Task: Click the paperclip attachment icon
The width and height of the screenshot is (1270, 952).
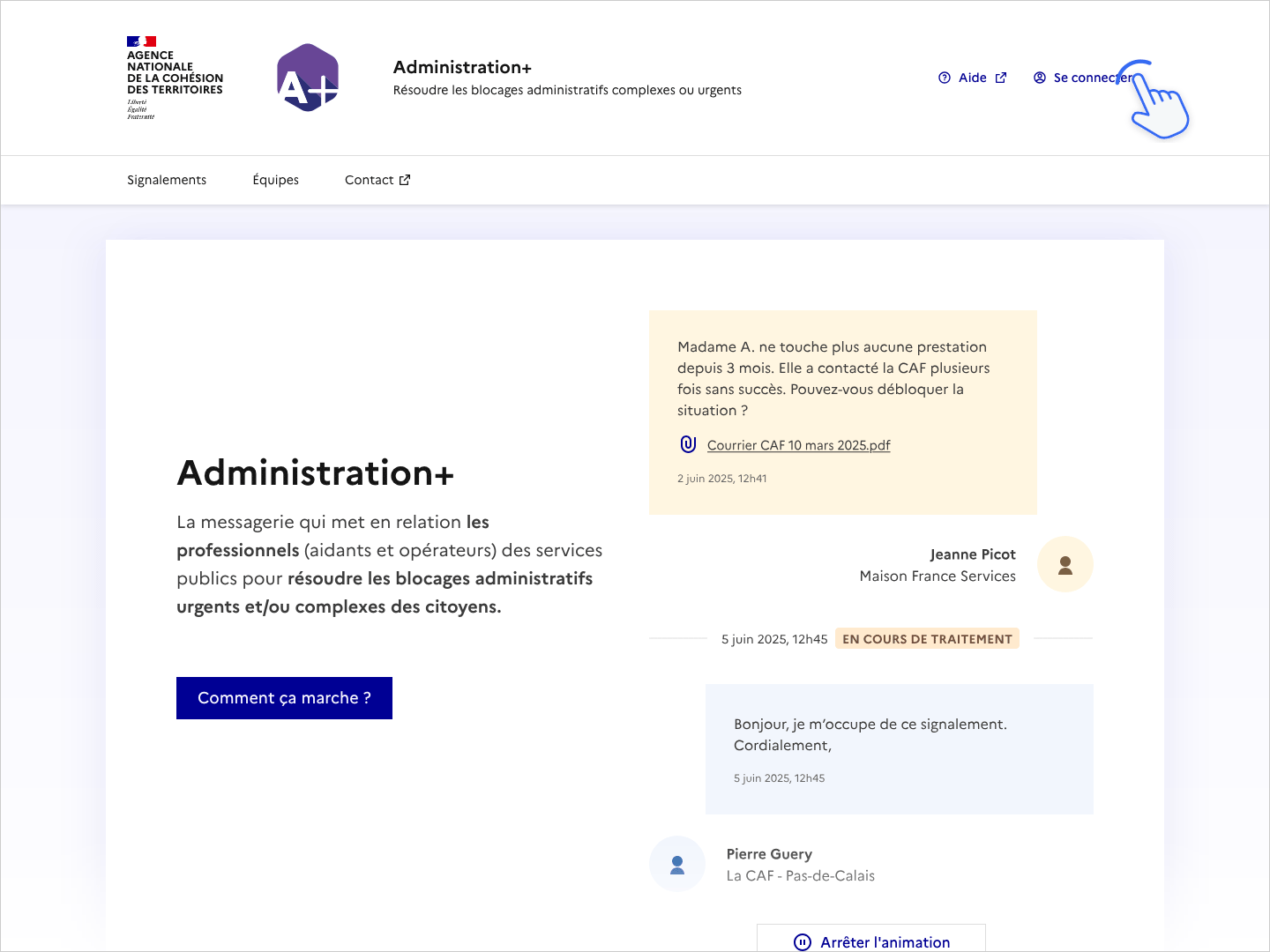Action: (x=688, y=444)
